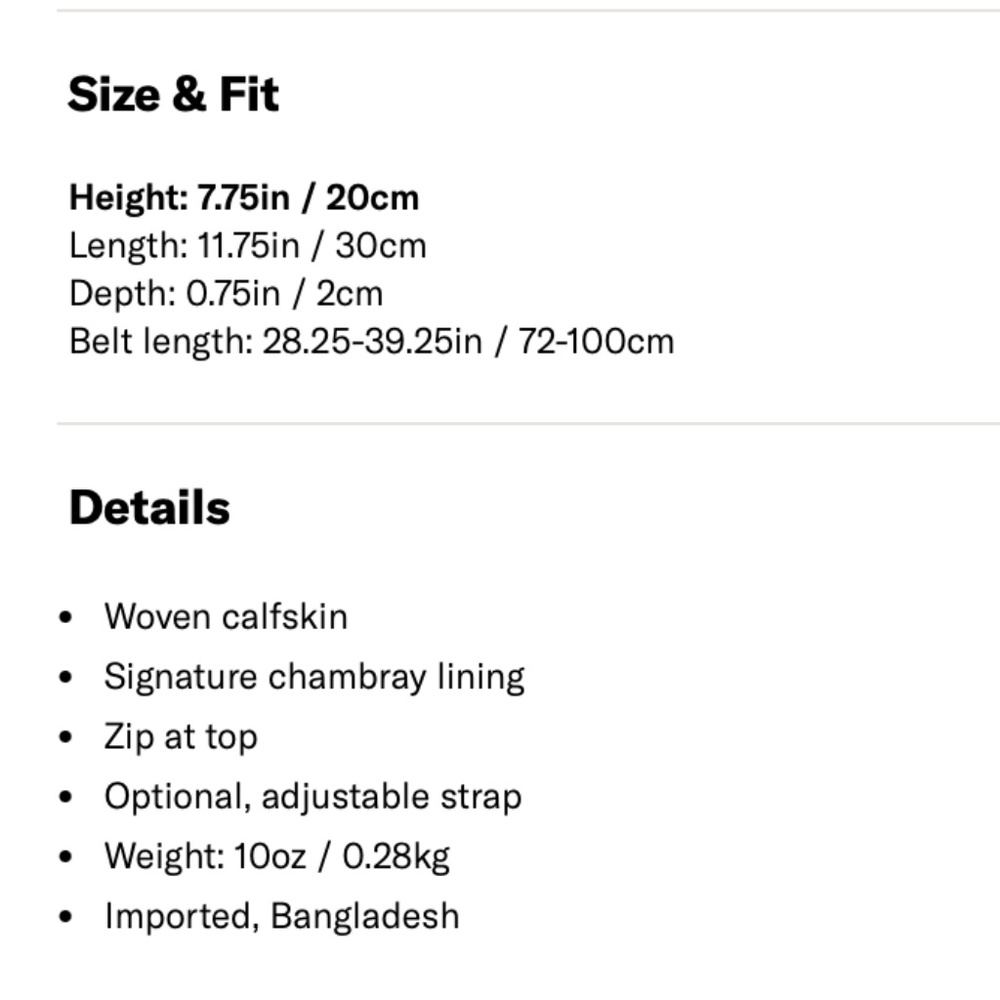Click the bullet beside Optional, adjustable strap
This screenshot has width=1000, height=1000.
65,797
